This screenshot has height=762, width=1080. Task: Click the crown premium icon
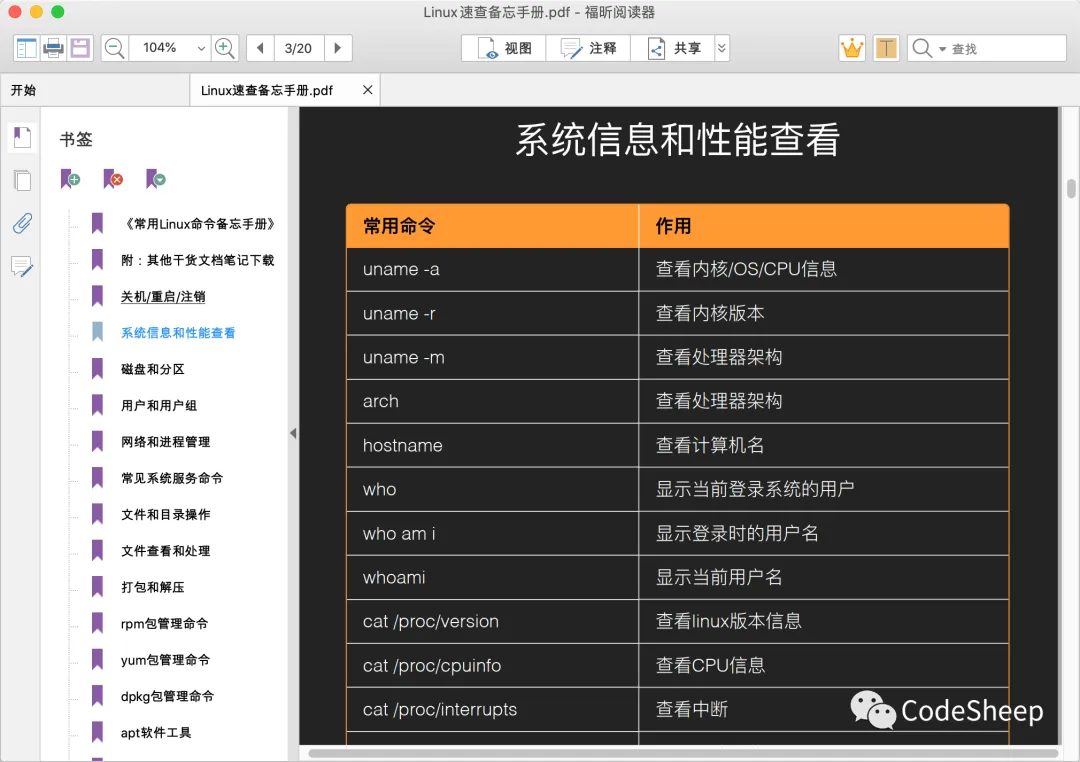click(x=852, y=48)
